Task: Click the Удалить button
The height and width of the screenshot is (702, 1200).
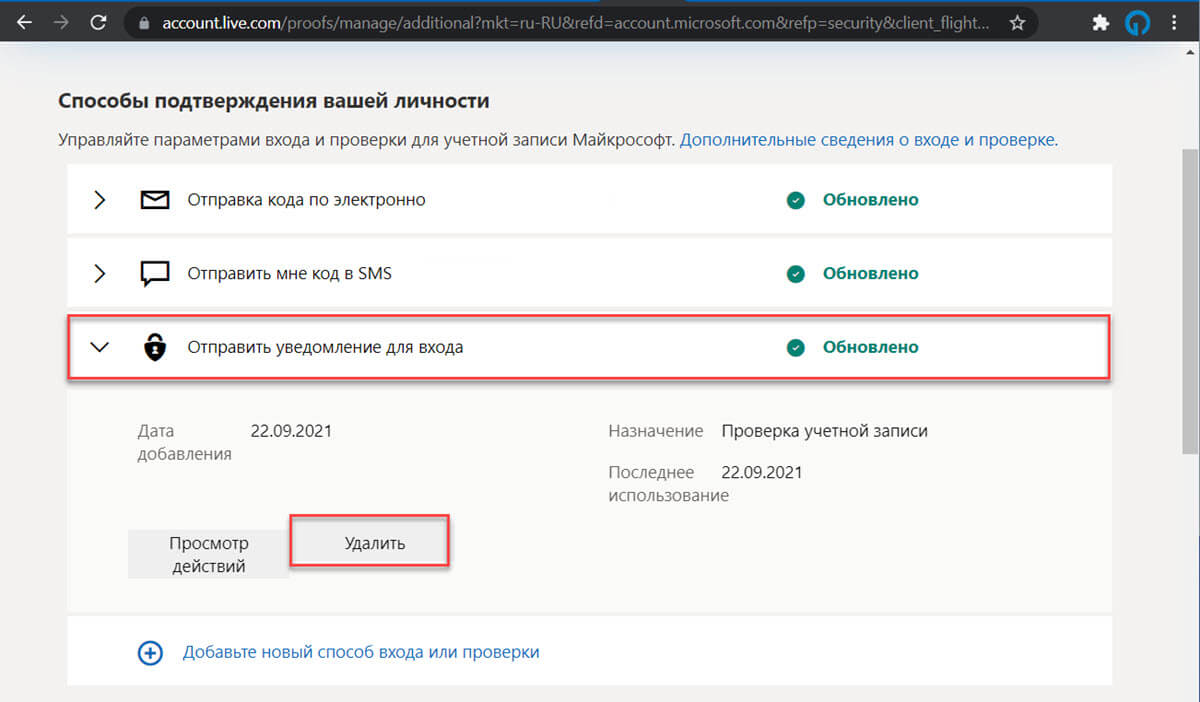Action: tap(369, 544)
